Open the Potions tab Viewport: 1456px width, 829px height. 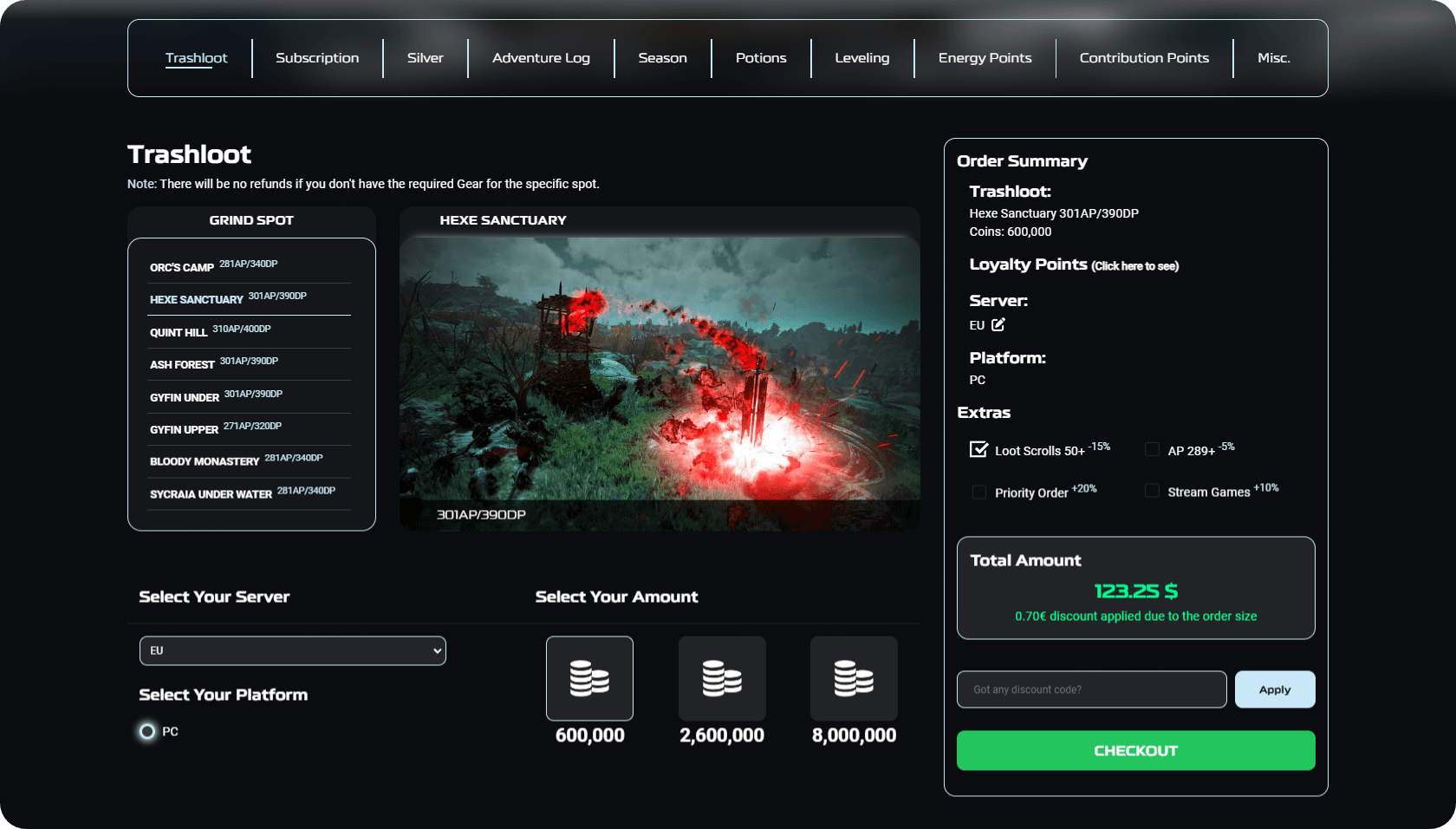(761, 58)
